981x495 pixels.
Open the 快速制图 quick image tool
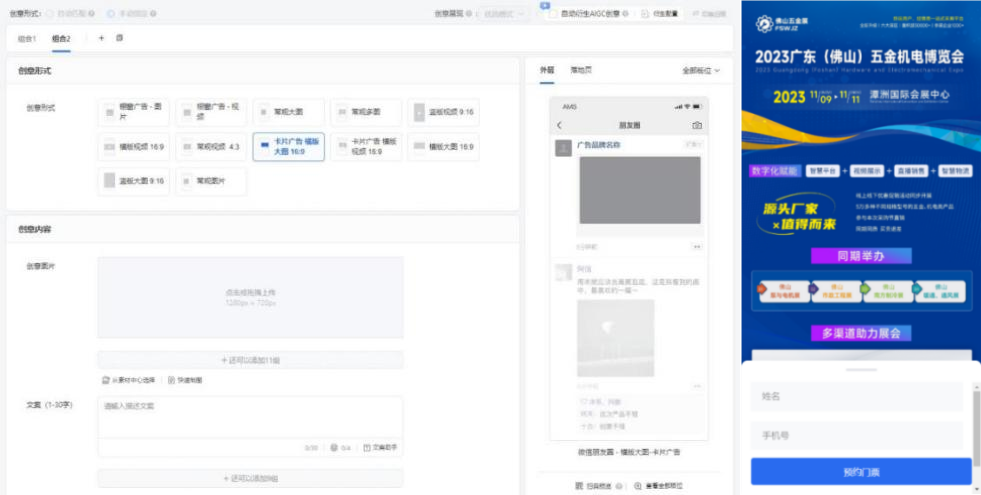tap(185, 380)
